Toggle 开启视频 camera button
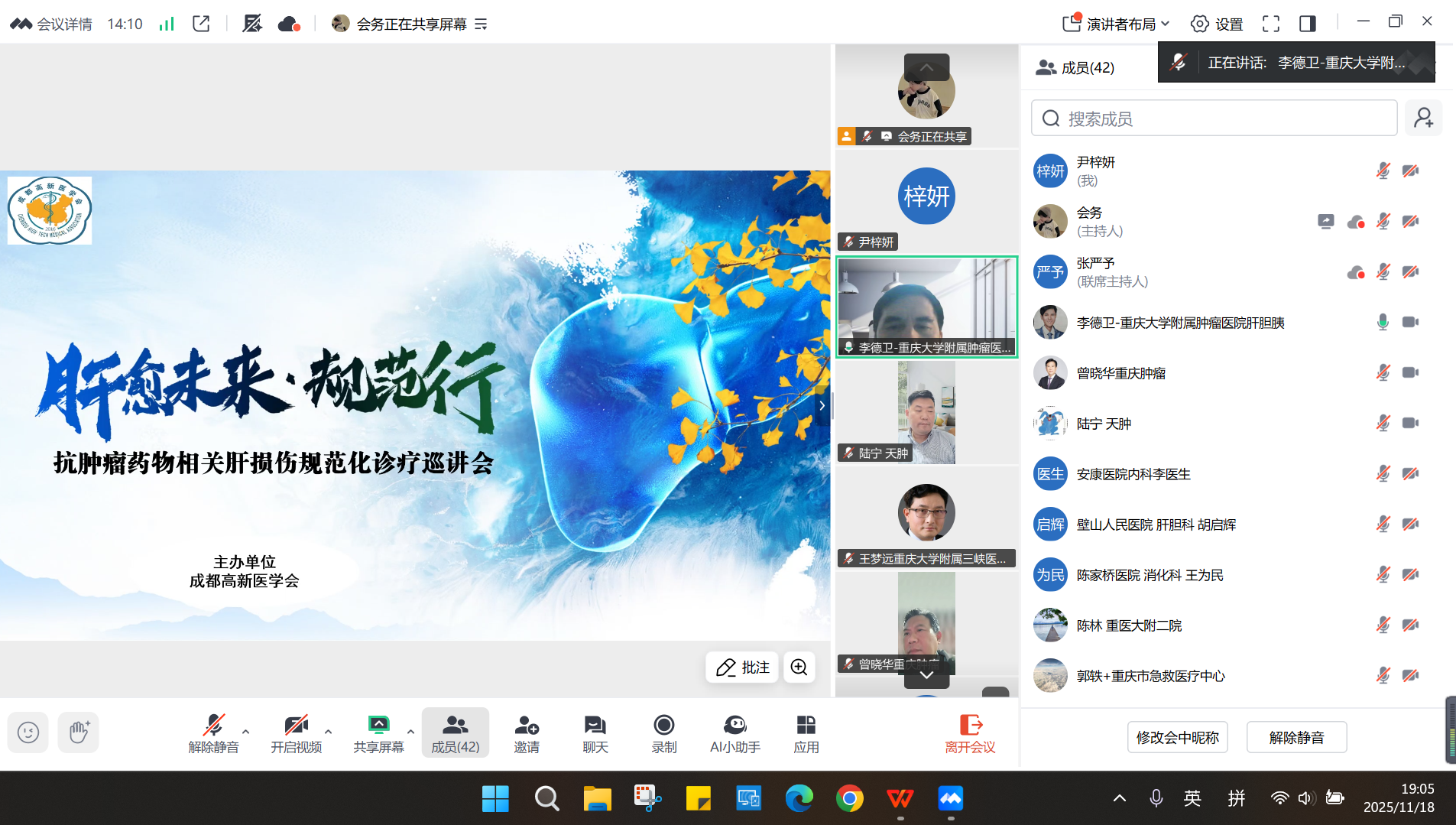 coord(296,733)
